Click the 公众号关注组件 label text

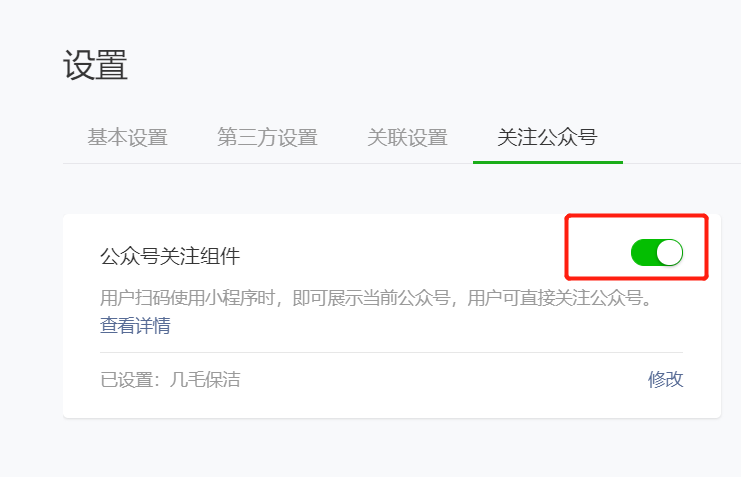click(x=170, y=256)
